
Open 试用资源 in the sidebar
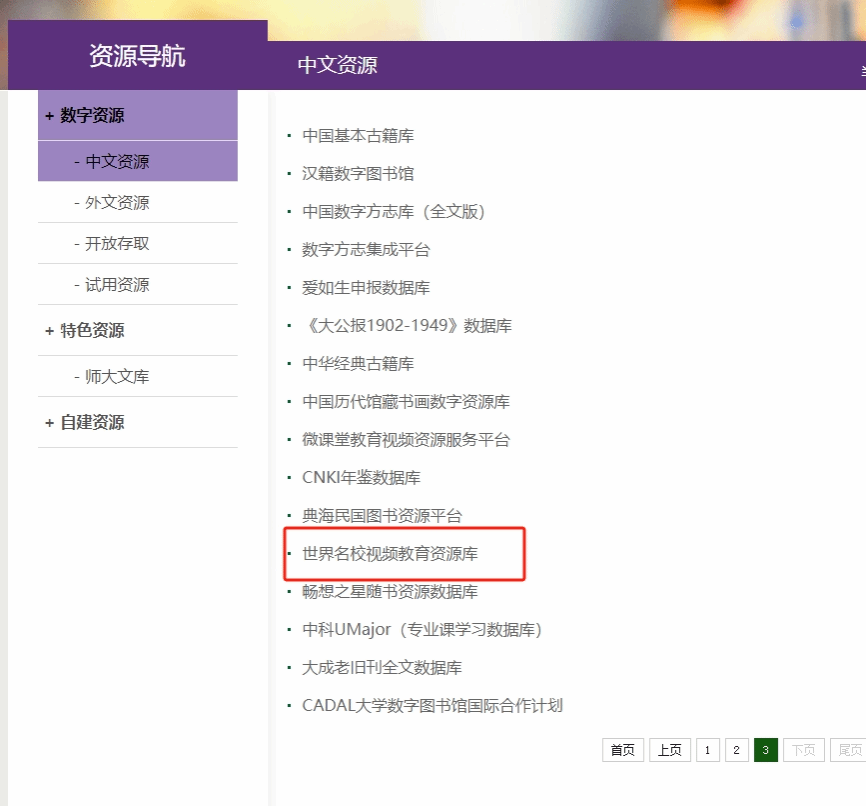pyautogui.click(x=117, y=285)
